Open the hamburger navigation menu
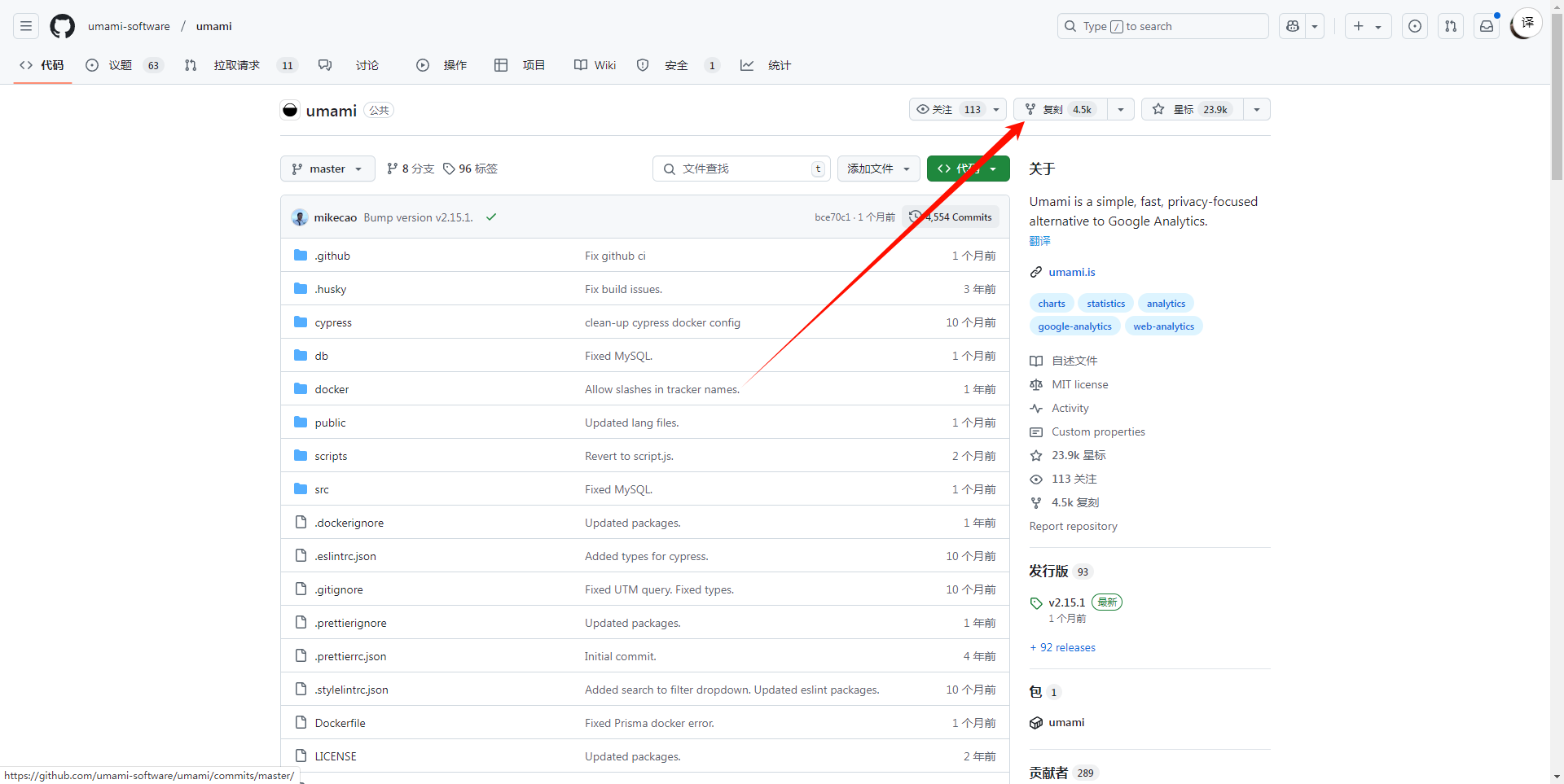The image size is (1564, 784). 26,26
